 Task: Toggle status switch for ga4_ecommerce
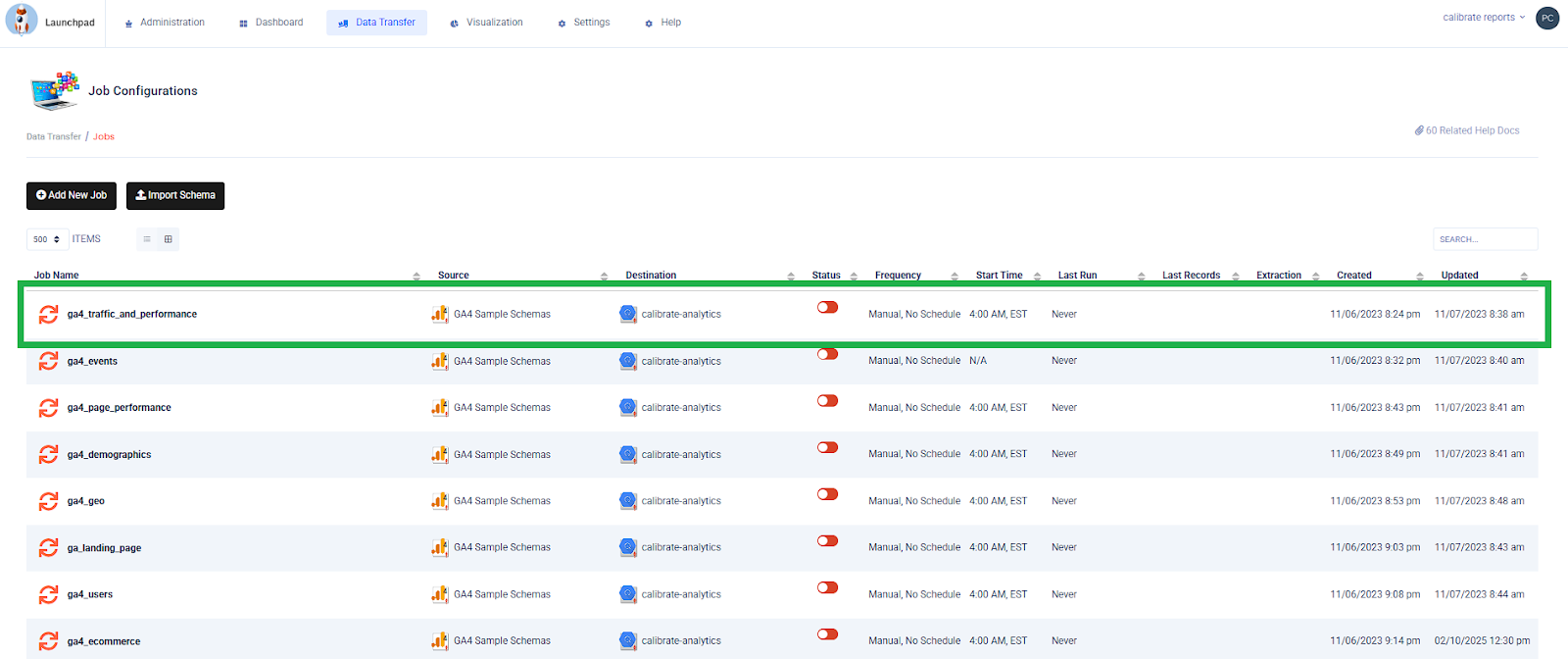point(828,634)
